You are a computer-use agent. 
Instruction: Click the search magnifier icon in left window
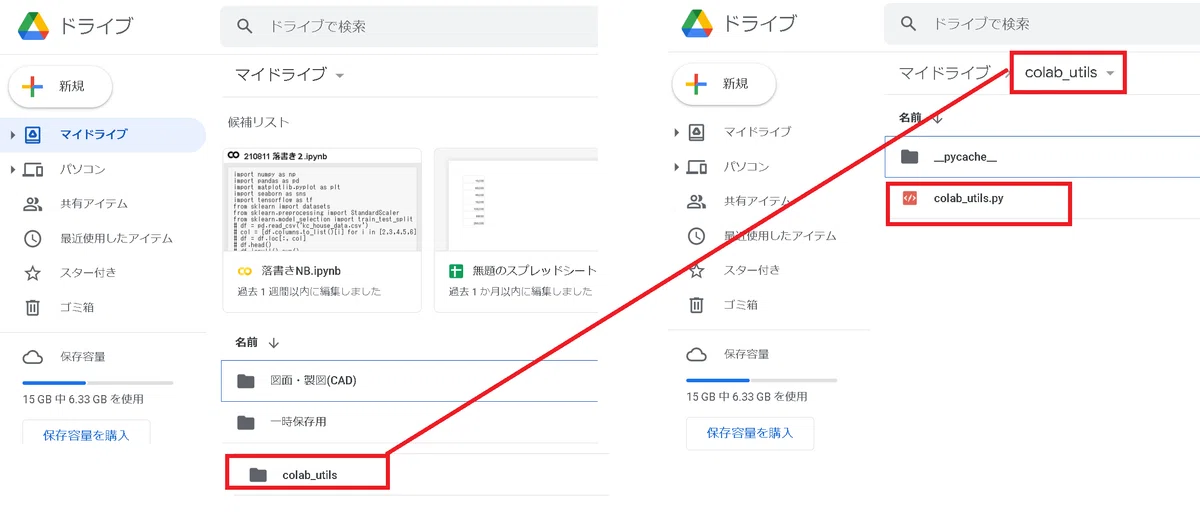pyautogui.click(x=245, y=27)
